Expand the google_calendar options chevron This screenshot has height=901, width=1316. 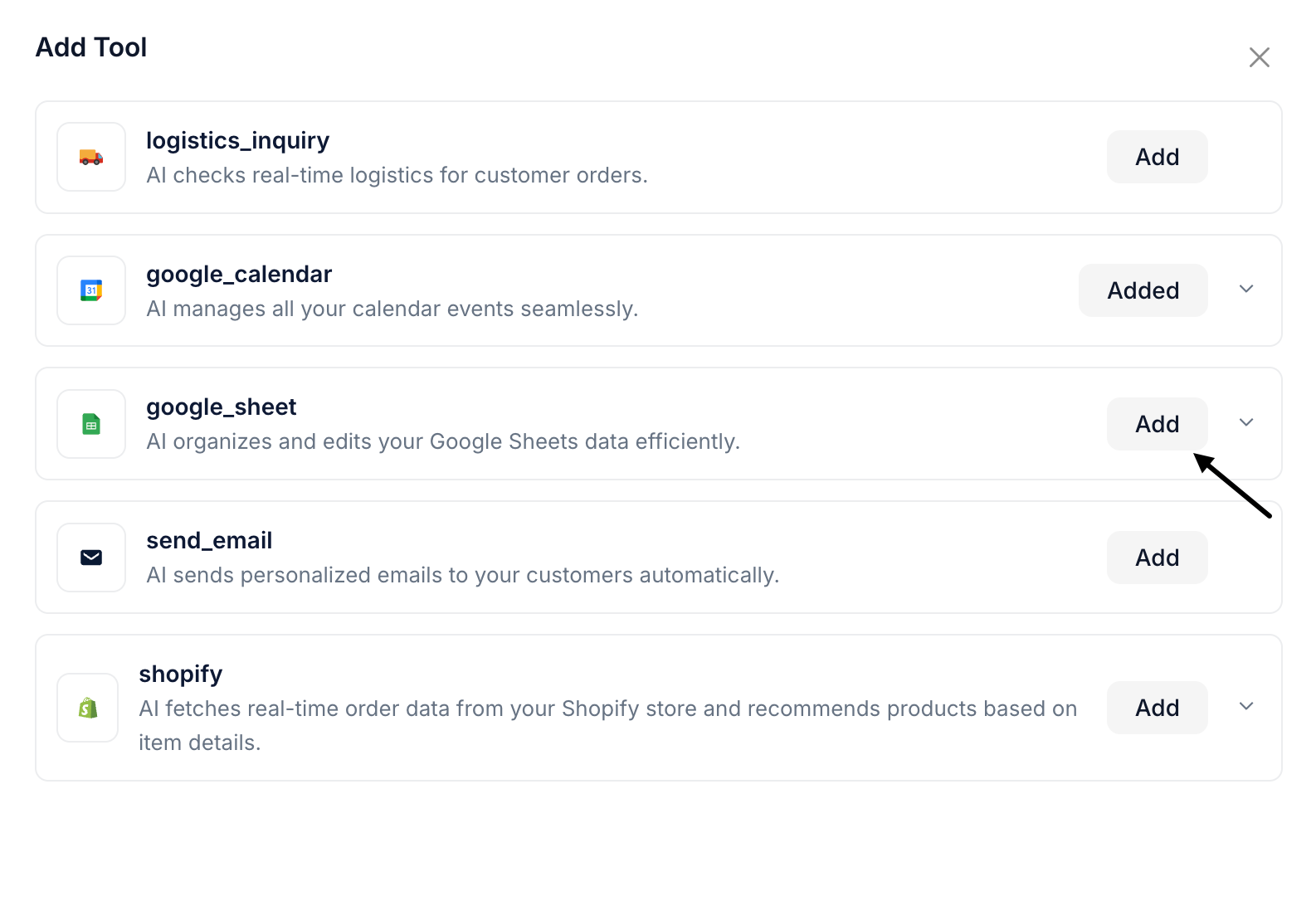[x=1245, y=290]
